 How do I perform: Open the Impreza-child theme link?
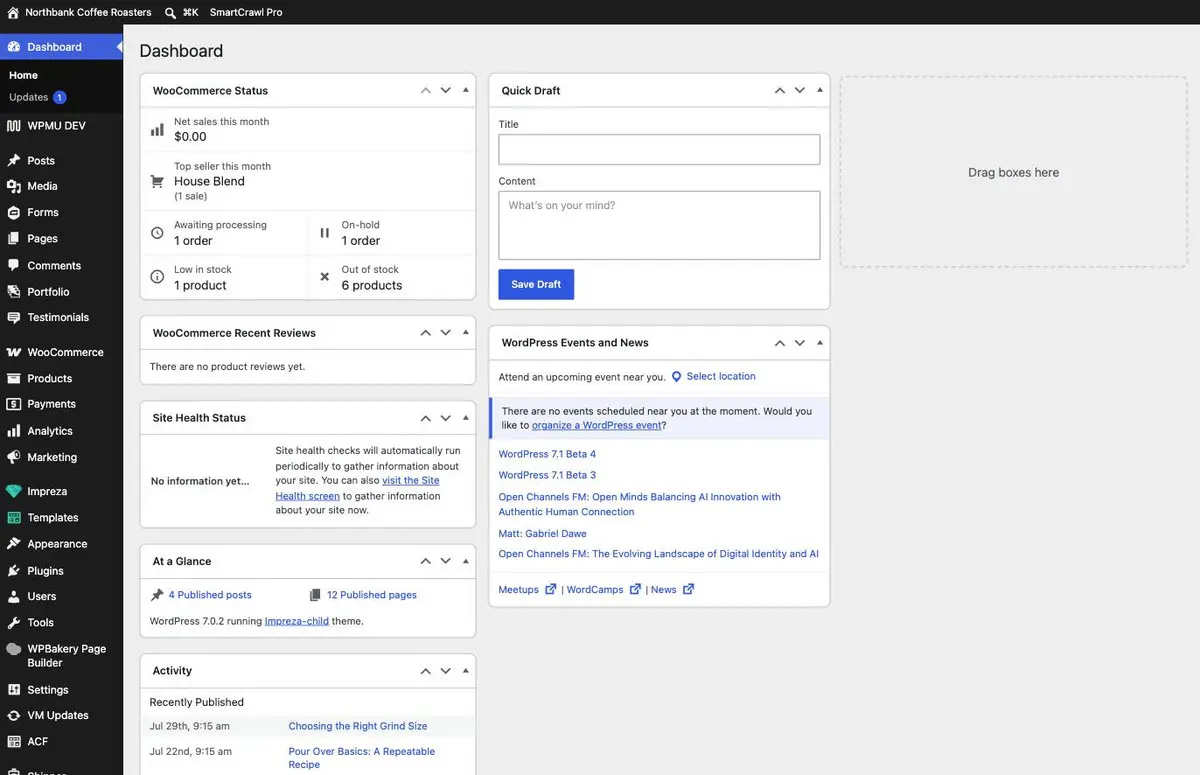296,621
